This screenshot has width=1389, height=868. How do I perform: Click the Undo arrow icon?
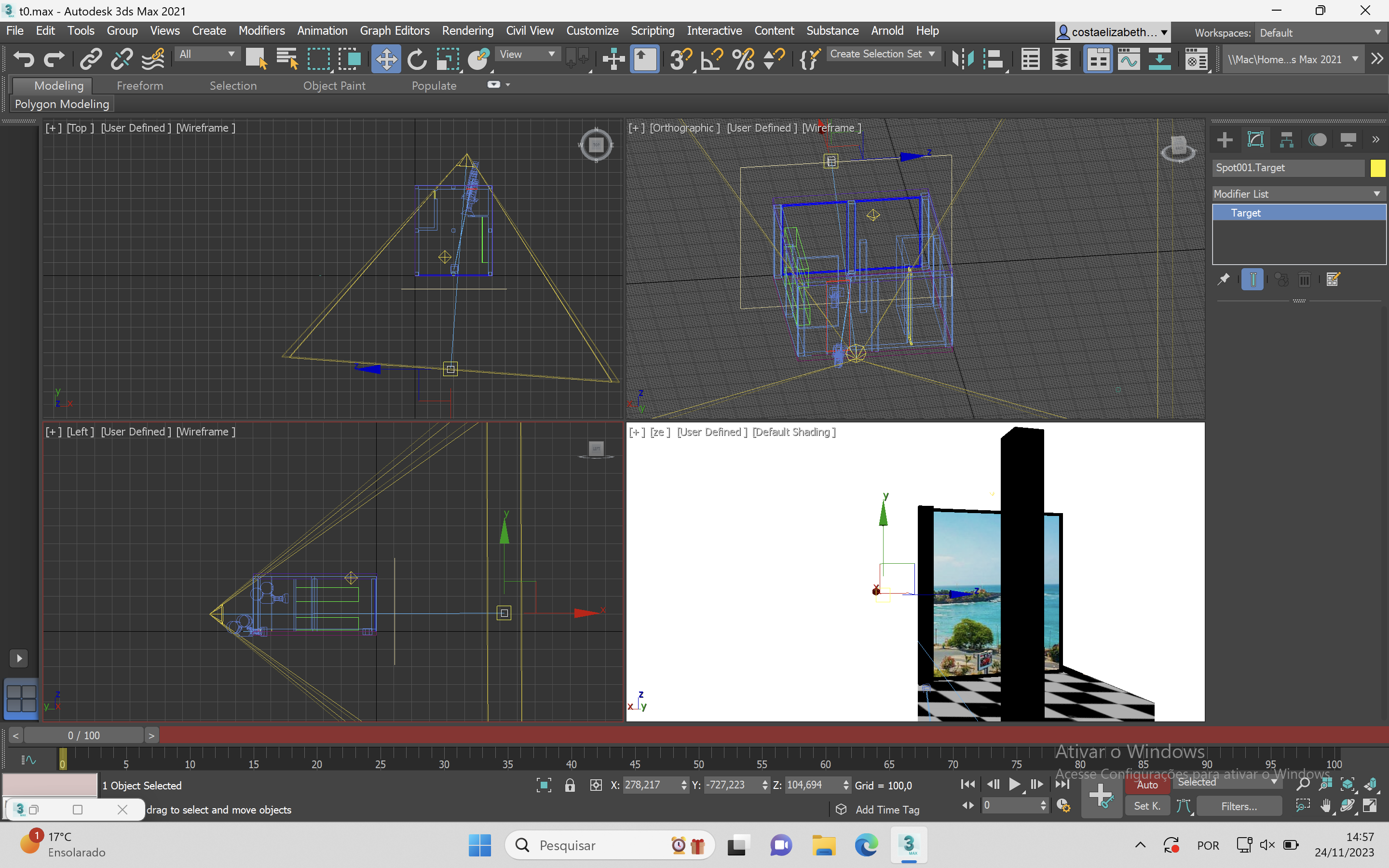coord(23,59)
